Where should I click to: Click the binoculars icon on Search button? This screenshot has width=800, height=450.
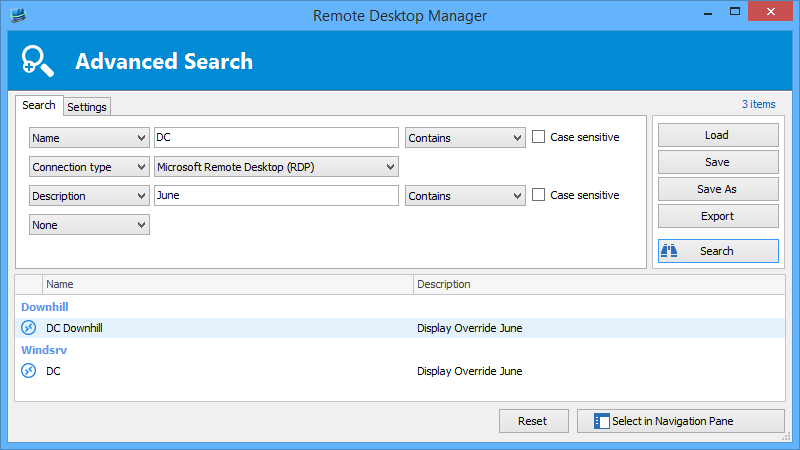tap(669, 251)
